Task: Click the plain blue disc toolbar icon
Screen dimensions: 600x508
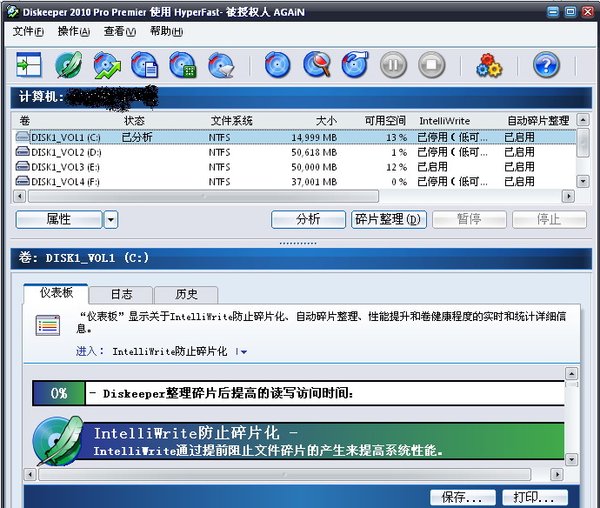Action: click(x=277, y=65)
